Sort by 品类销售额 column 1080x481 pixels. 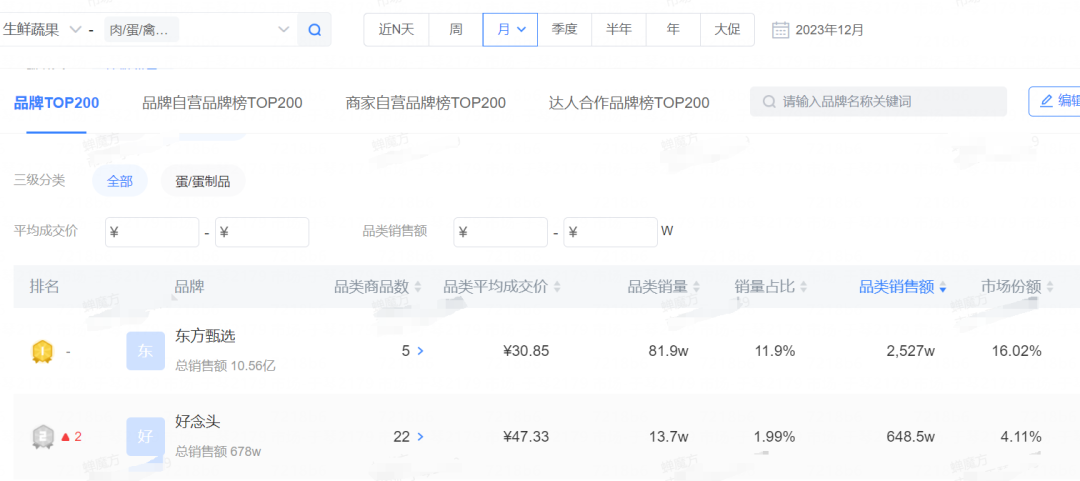click(903, 287)
